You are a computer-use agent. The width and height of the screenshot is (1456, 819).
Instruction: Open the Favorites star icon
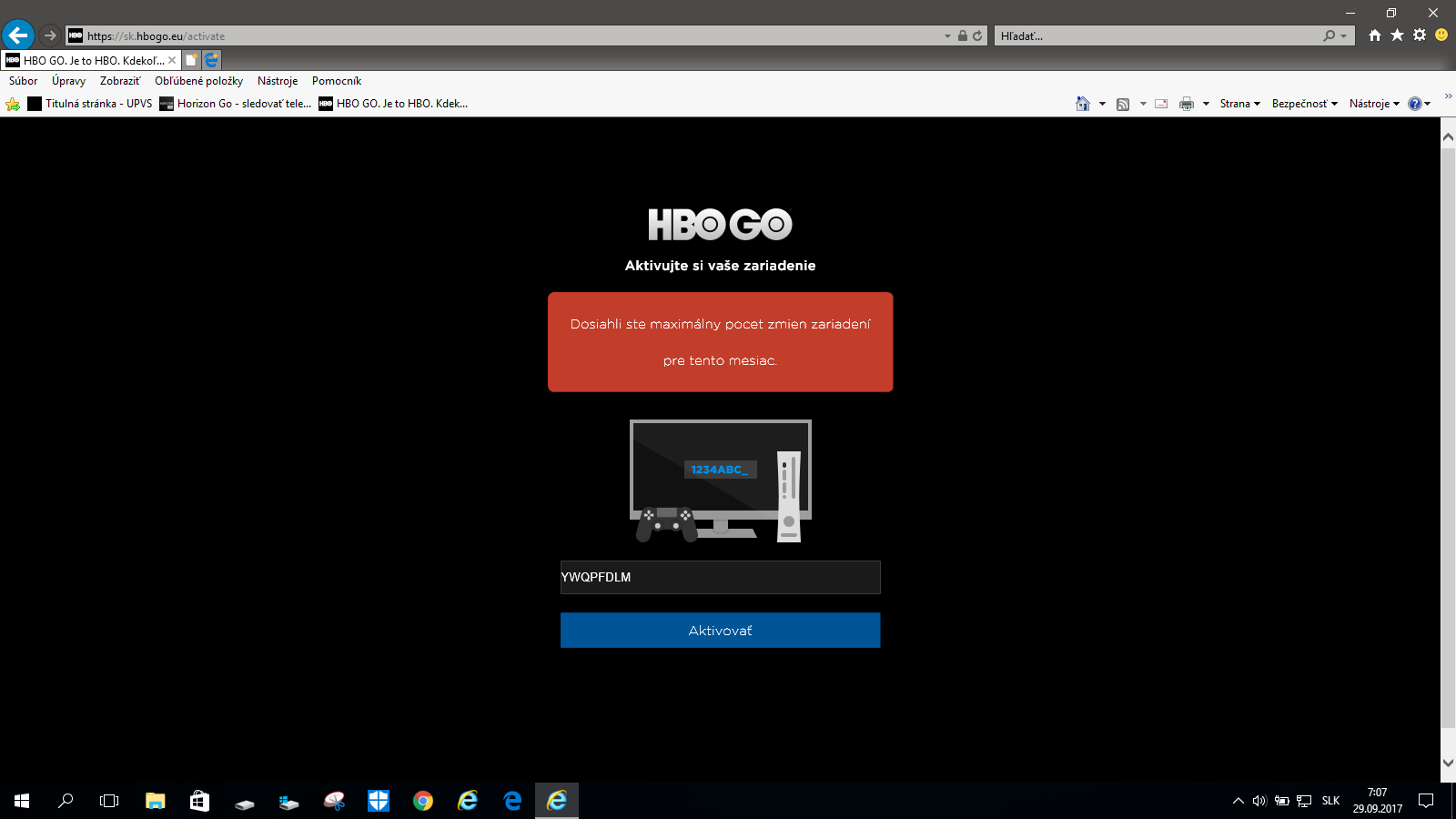click(x=1397, y=35)
